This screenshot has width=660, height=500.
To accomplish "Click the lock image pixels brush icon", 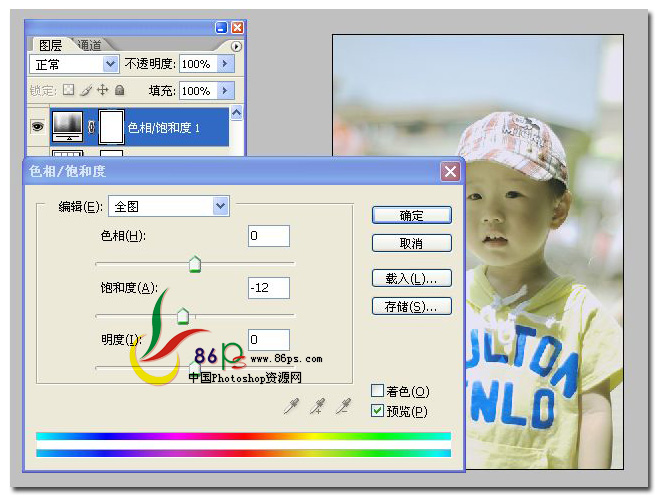I will point(86,90).
